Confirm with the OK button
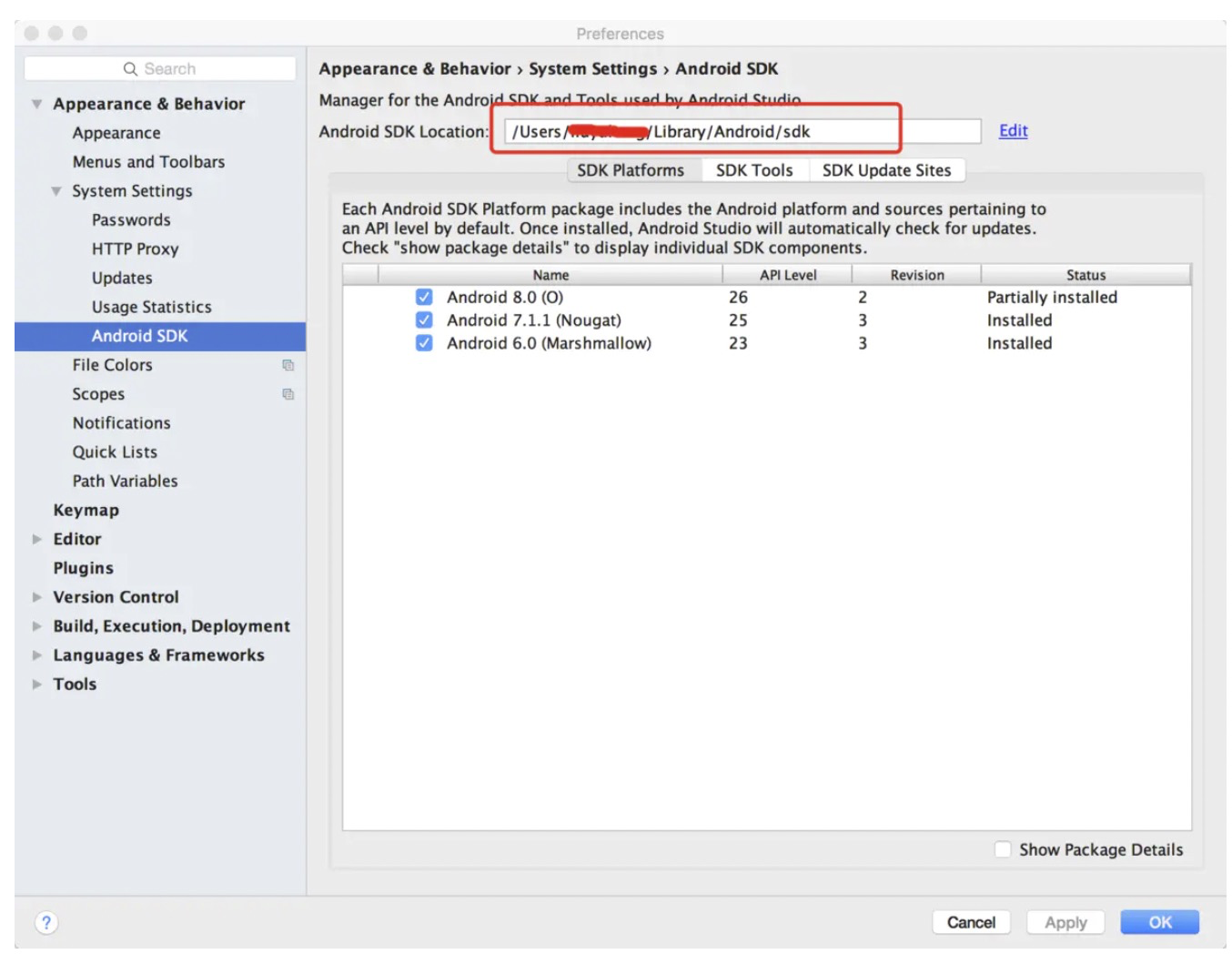Image resolution: width=1232 pixels, height=954 pixels. (1160, 922)
